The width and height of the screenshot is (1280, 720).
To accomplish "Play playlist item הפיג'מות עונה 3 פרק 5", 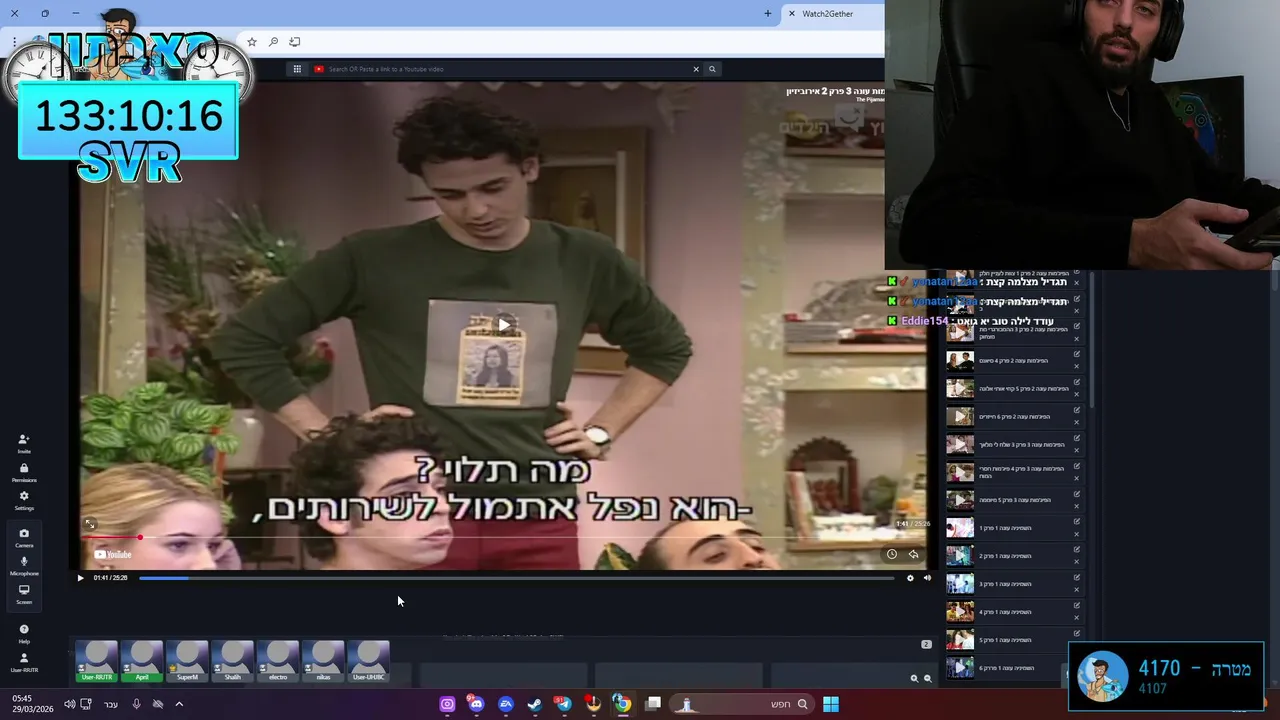I will click(960, 500).
